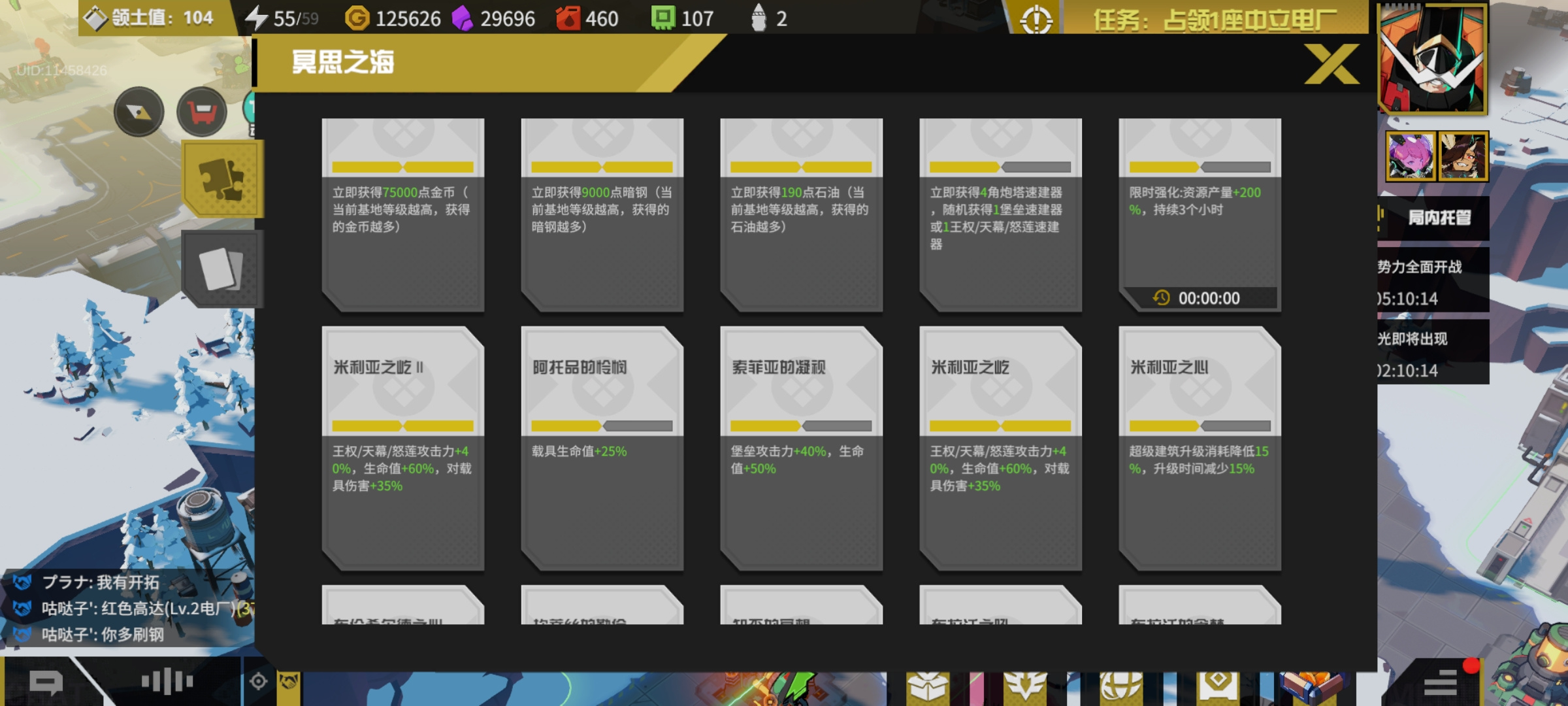The height and width of the screenshot is (706, 1568).
Task: Select the 立即获得75000点金币 card
Action: tap(403, 215)
